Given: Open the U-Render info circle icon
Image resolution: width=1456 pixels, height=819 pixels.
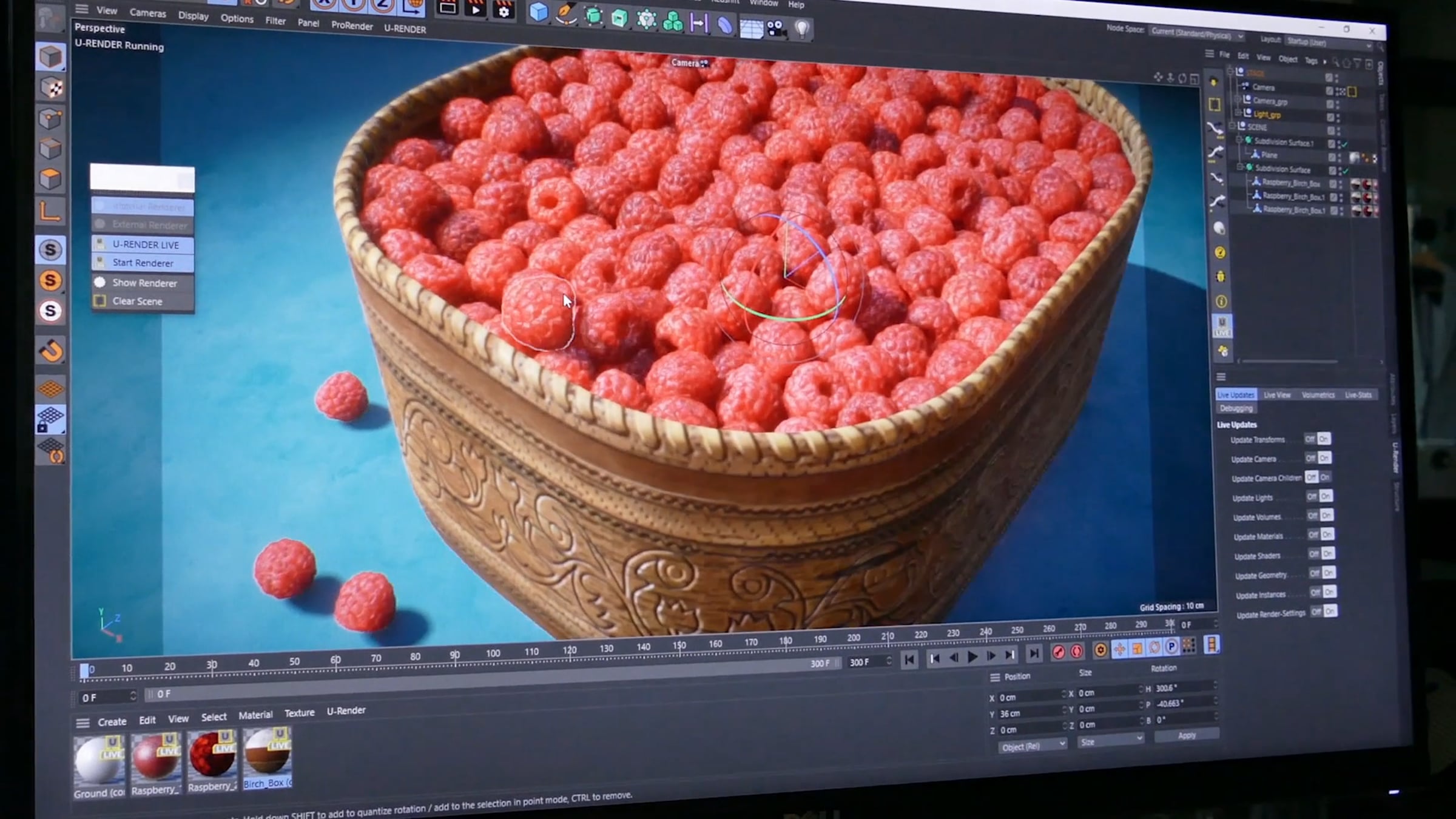Looking at the screenshot, I should [x=1221, y=302].
